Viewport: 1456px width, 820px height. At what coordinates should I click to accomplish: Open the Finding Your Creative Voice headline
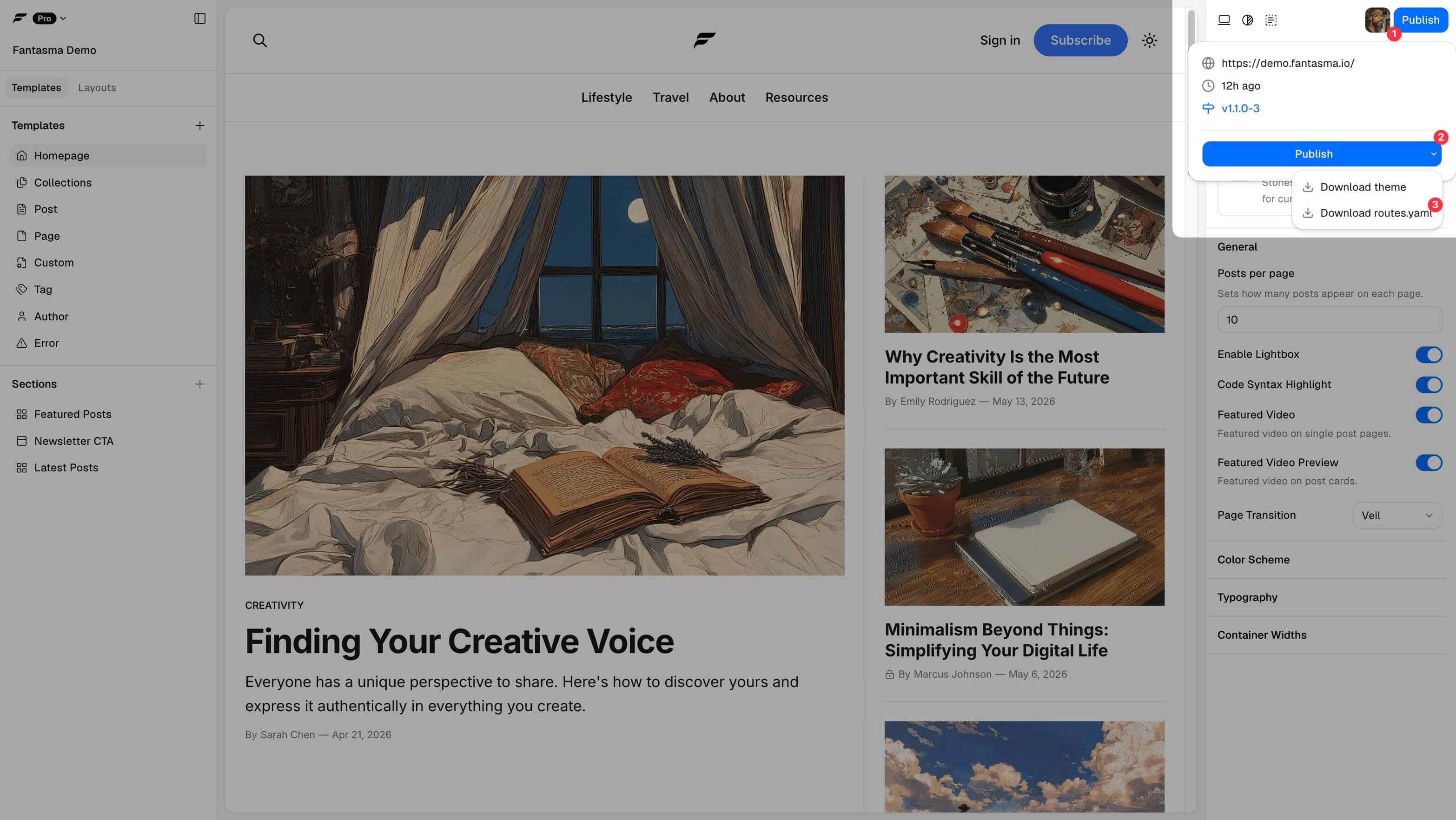pyautogui.click(x=459, y=641)
